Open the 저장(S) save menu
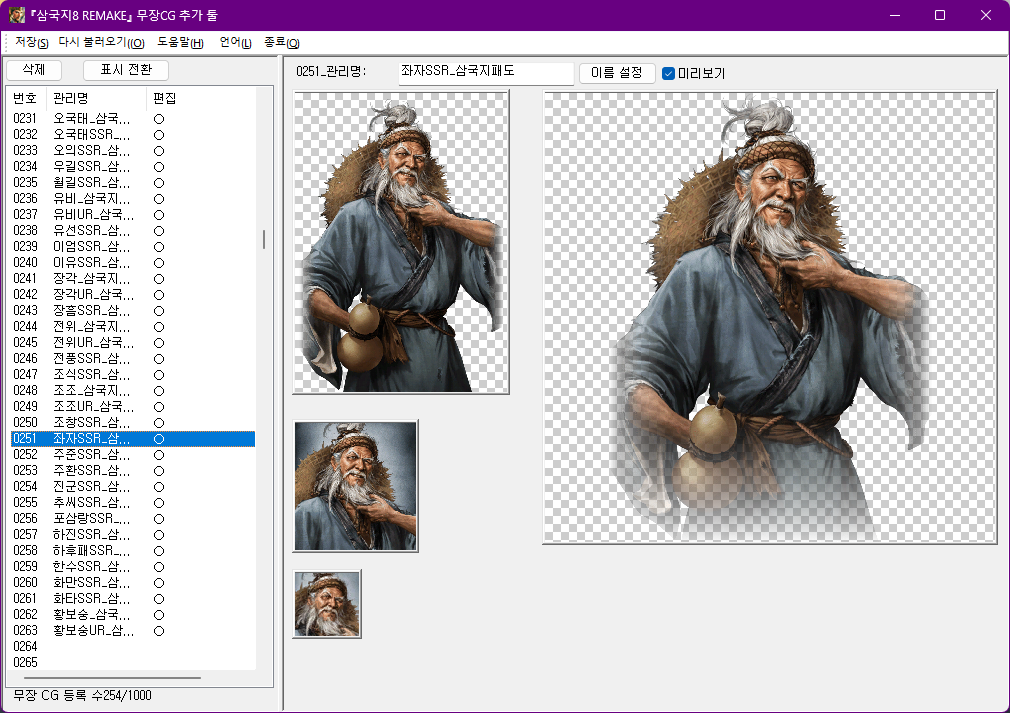 coord(32,43)
